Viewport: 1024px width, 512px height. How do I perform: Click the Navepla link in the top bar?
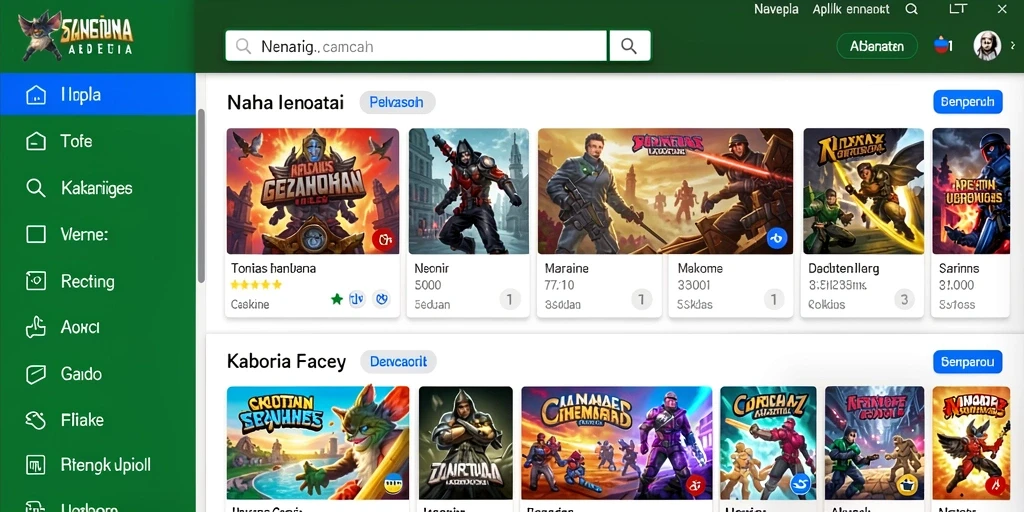click(x=776, y=9)
